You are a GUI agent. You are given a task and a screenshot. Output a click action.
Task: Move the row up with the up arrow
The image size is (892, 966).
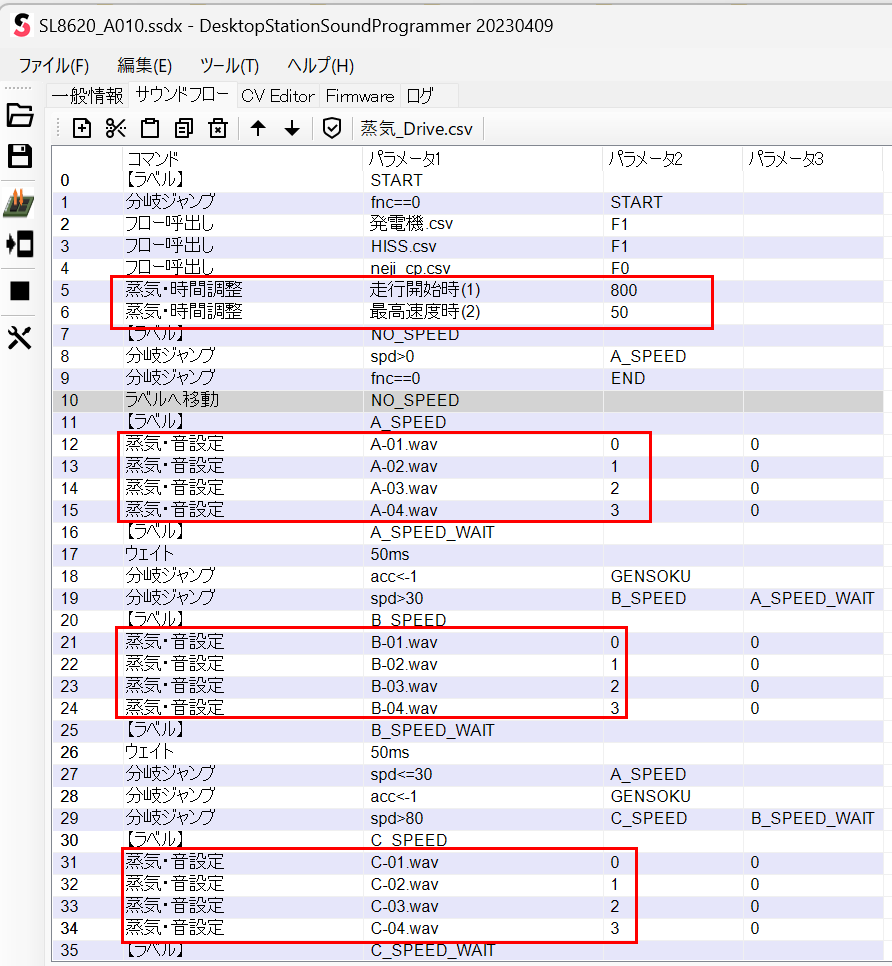[258, 128]
